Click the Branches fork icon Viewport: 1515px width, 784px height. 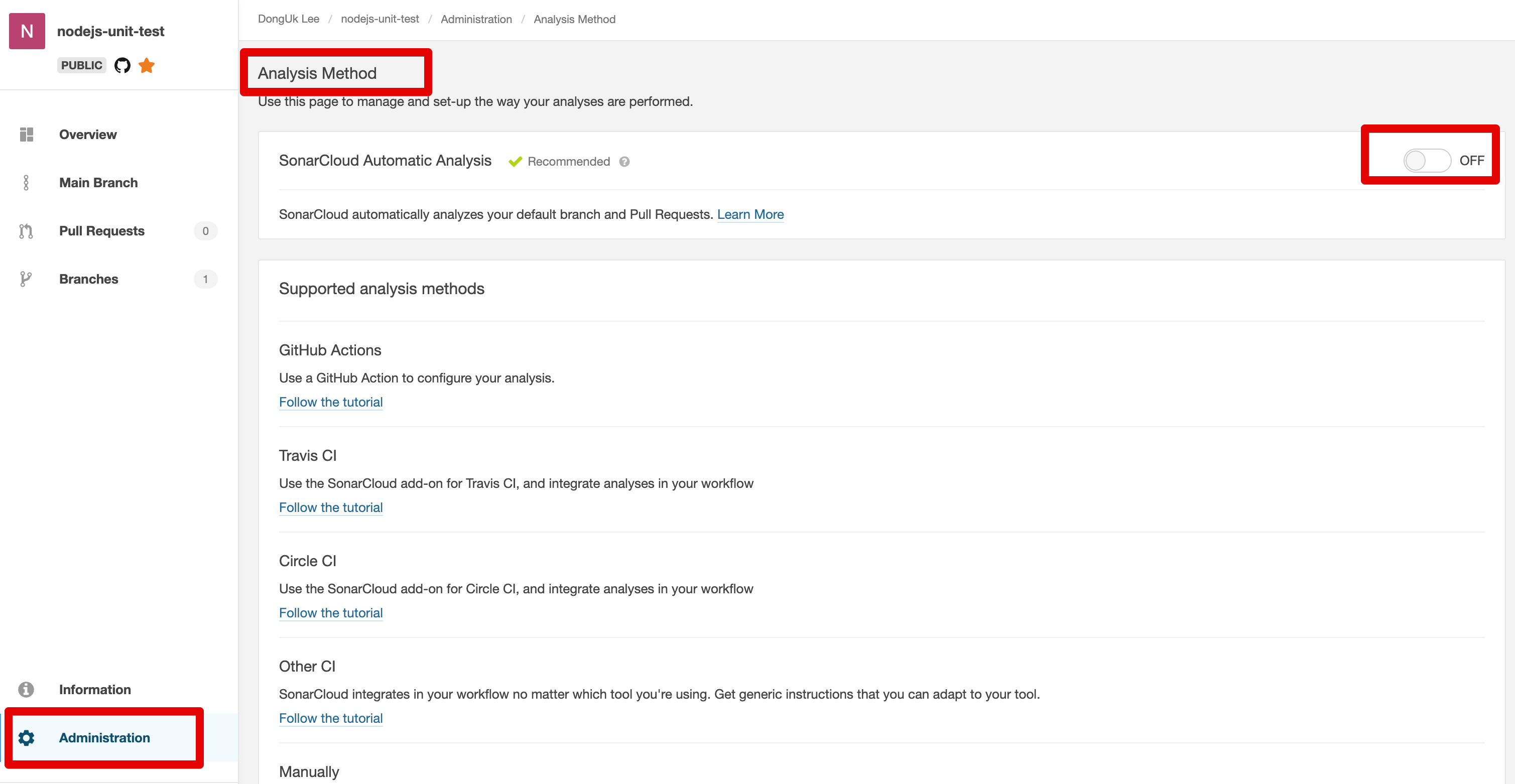point(26,279)
